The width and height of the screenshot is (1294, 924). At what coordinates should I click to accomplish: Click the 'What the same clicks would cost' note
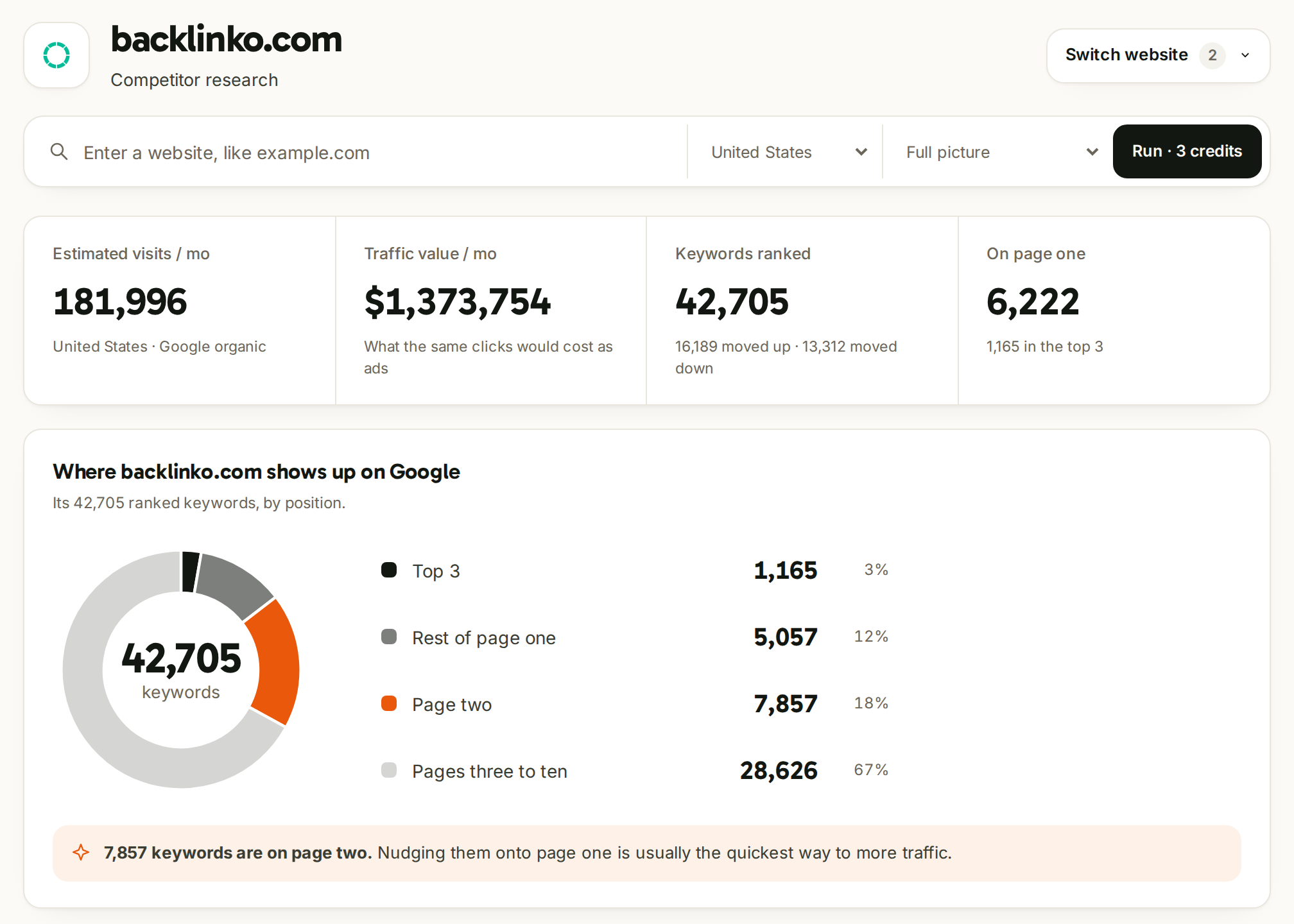coord(488,357)
